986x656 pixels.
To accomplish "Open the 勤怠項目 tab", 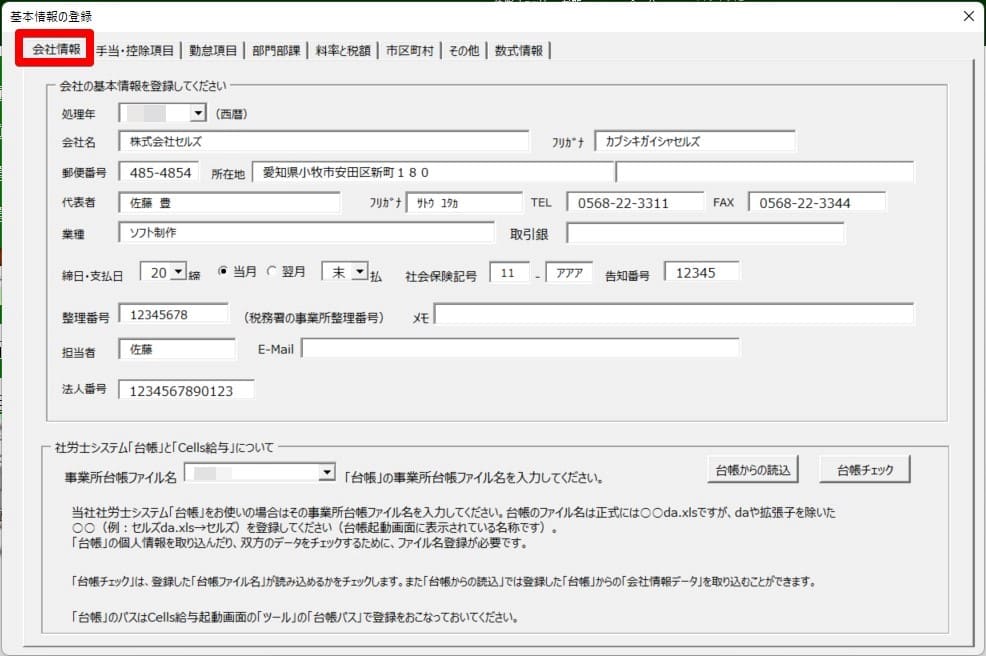I will 212,51.
